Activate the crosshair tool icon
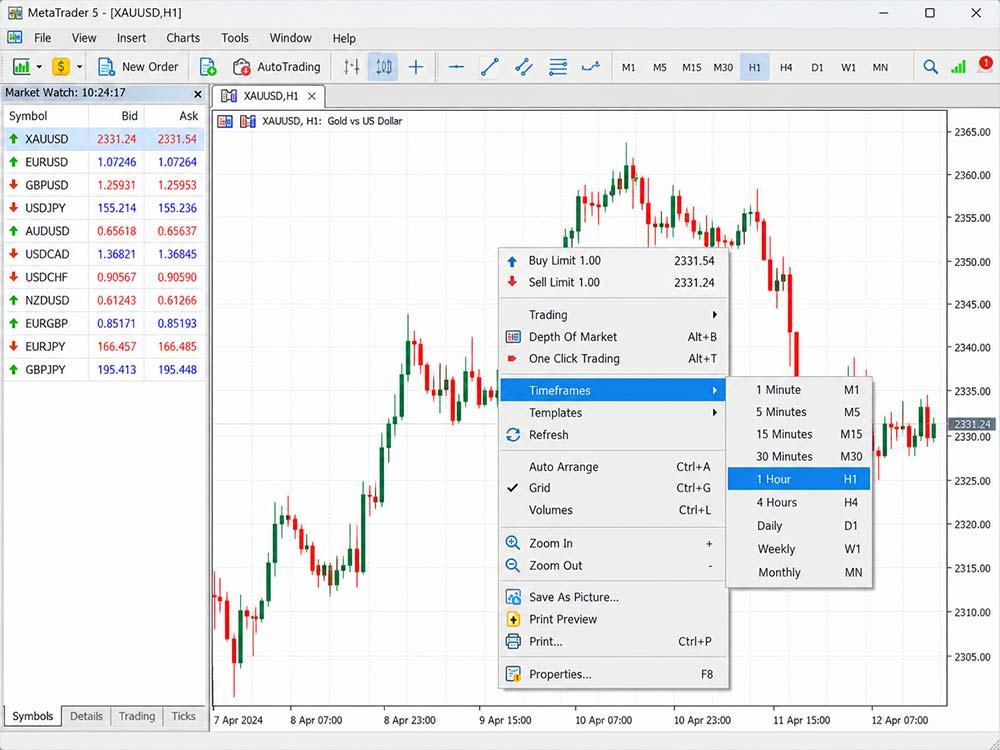 click(x=416, y=67)
